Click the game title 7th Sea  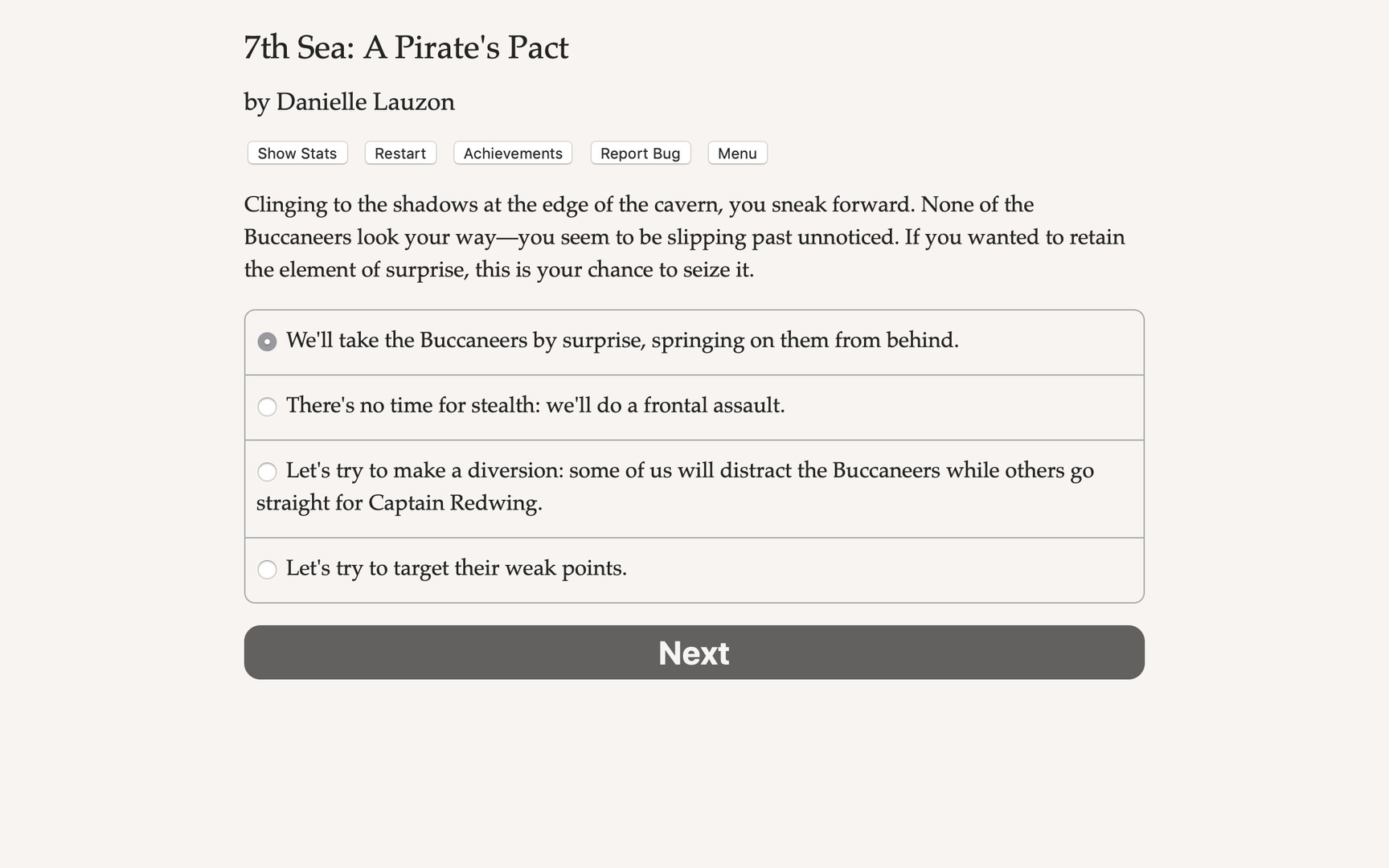[405, 48]
